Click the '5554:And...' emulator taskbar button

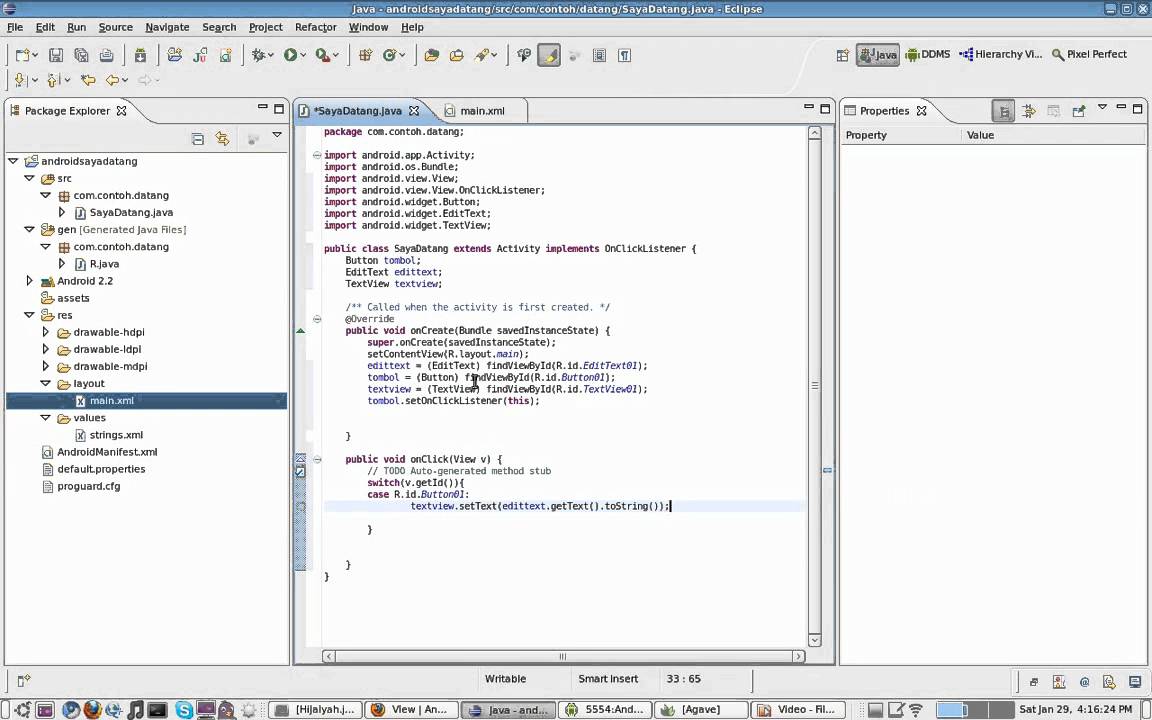click(605, 710)
